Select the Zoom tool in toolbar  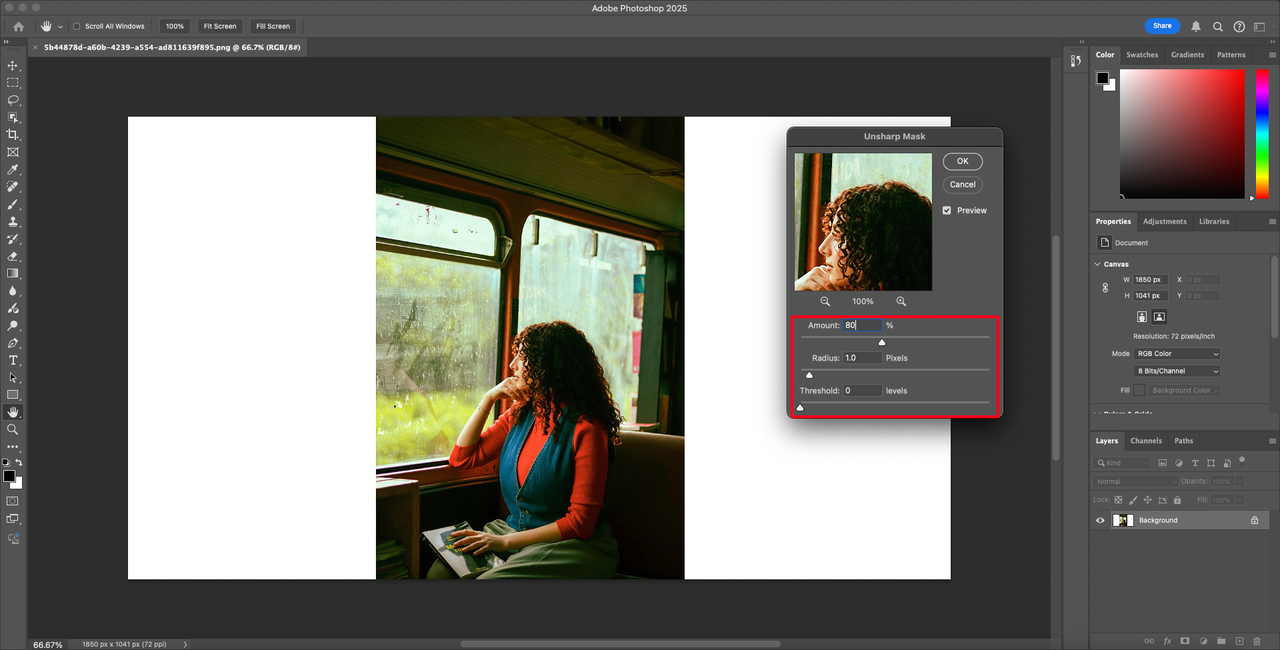13,429
